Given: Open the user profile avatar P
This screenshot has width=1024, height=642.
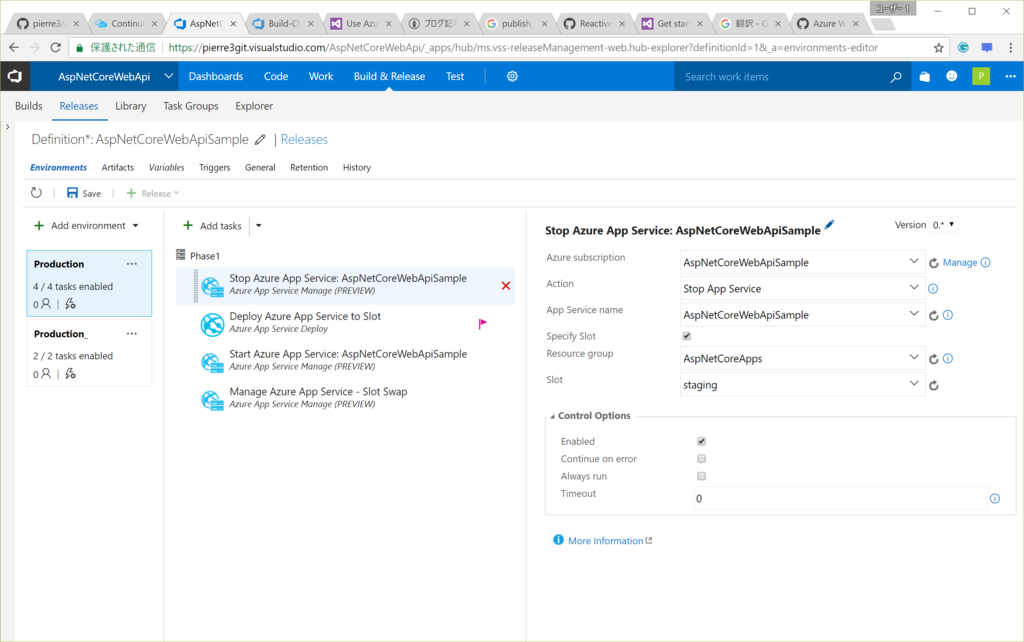Looking at the screenshot, I should [x=981, y=76].
